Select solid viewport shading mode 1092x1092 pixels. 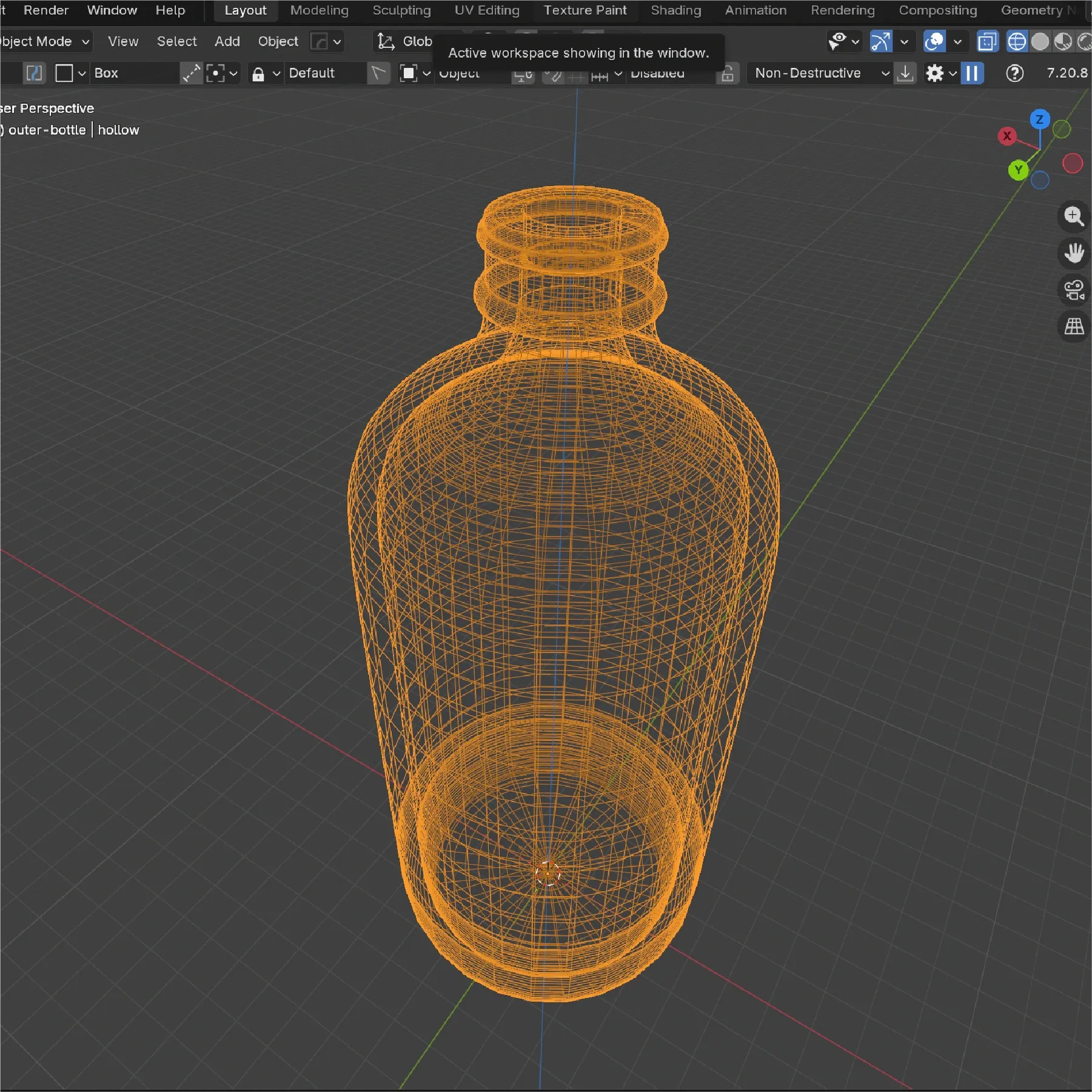point(1041,41)
